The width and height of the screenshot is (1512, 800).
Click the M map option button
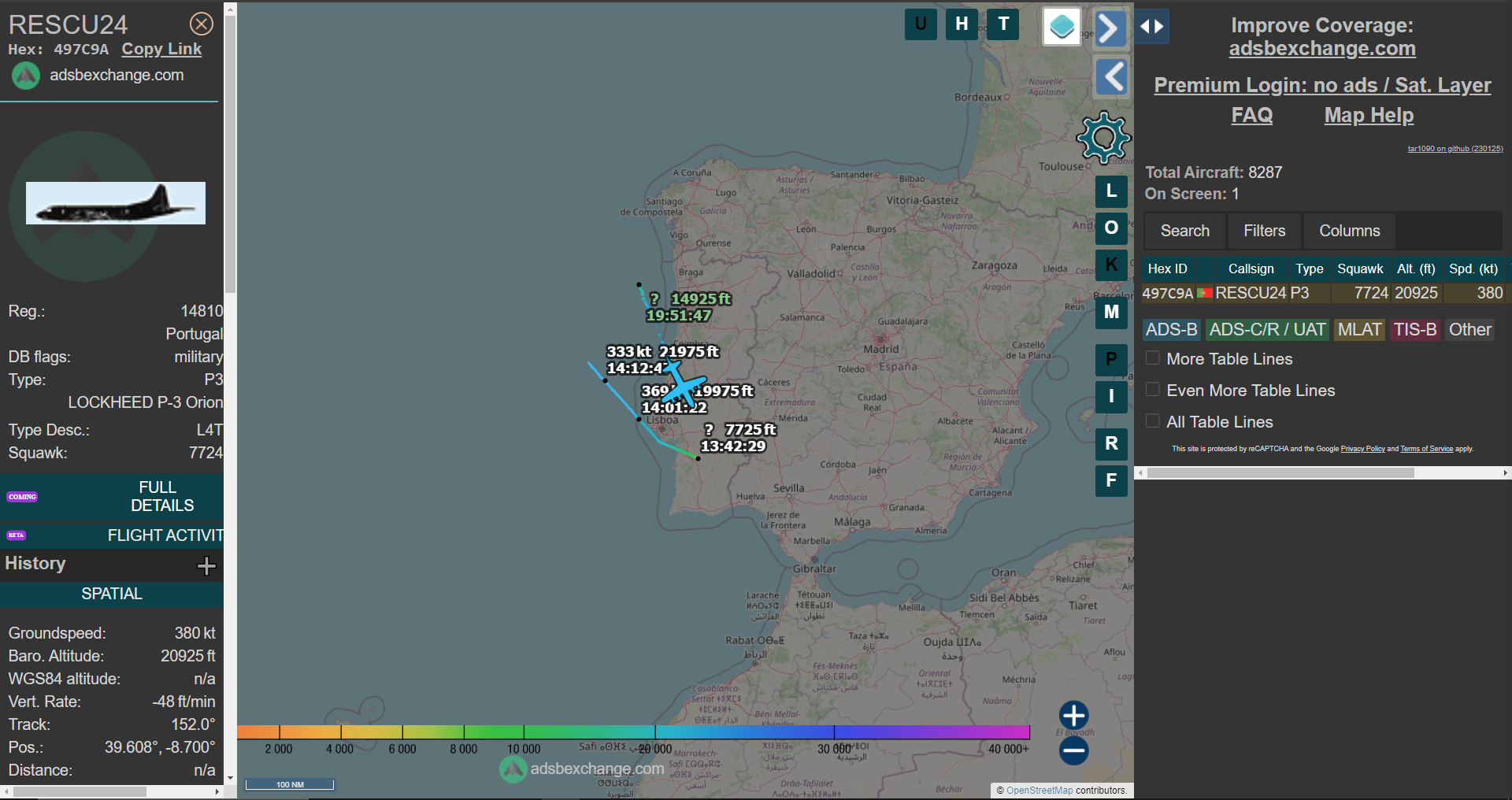coord(1111,312)
